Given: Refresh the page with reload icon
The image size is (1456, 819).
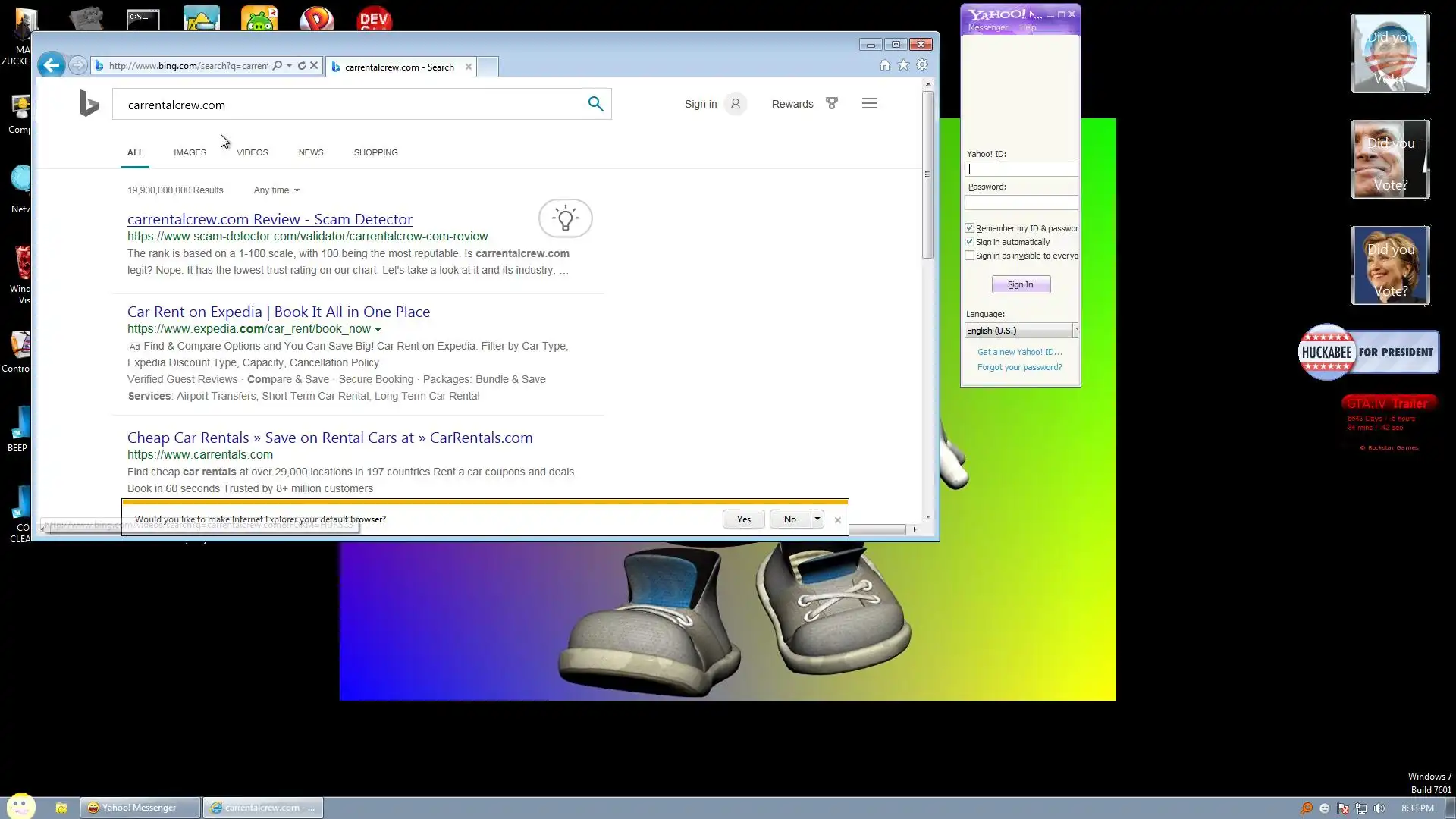Looking at the screenshot, I should [x=301, y=65].
